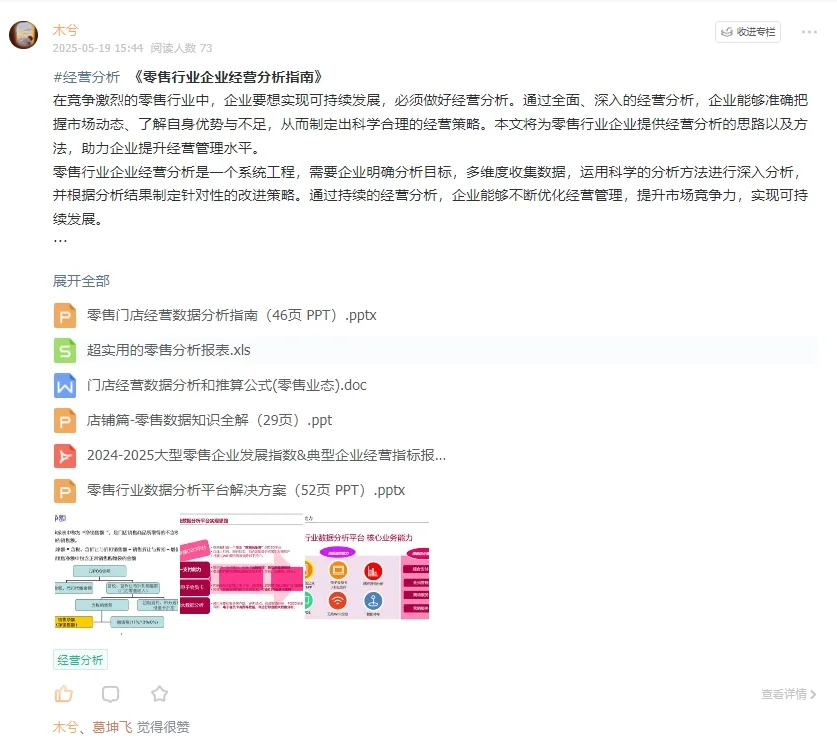Open file 店铺篇-零售数据知识全解（29页）.ppt
Image resolution: width=837 pixels, height=744 pixels.
[x=209, y=421]
